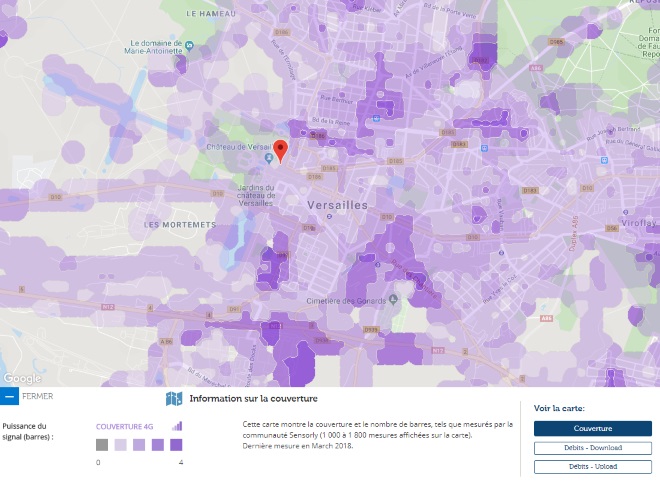The image size is (660, 488).
Task: Click the gray zero-bar legend swatch
Action: (102, 445)
